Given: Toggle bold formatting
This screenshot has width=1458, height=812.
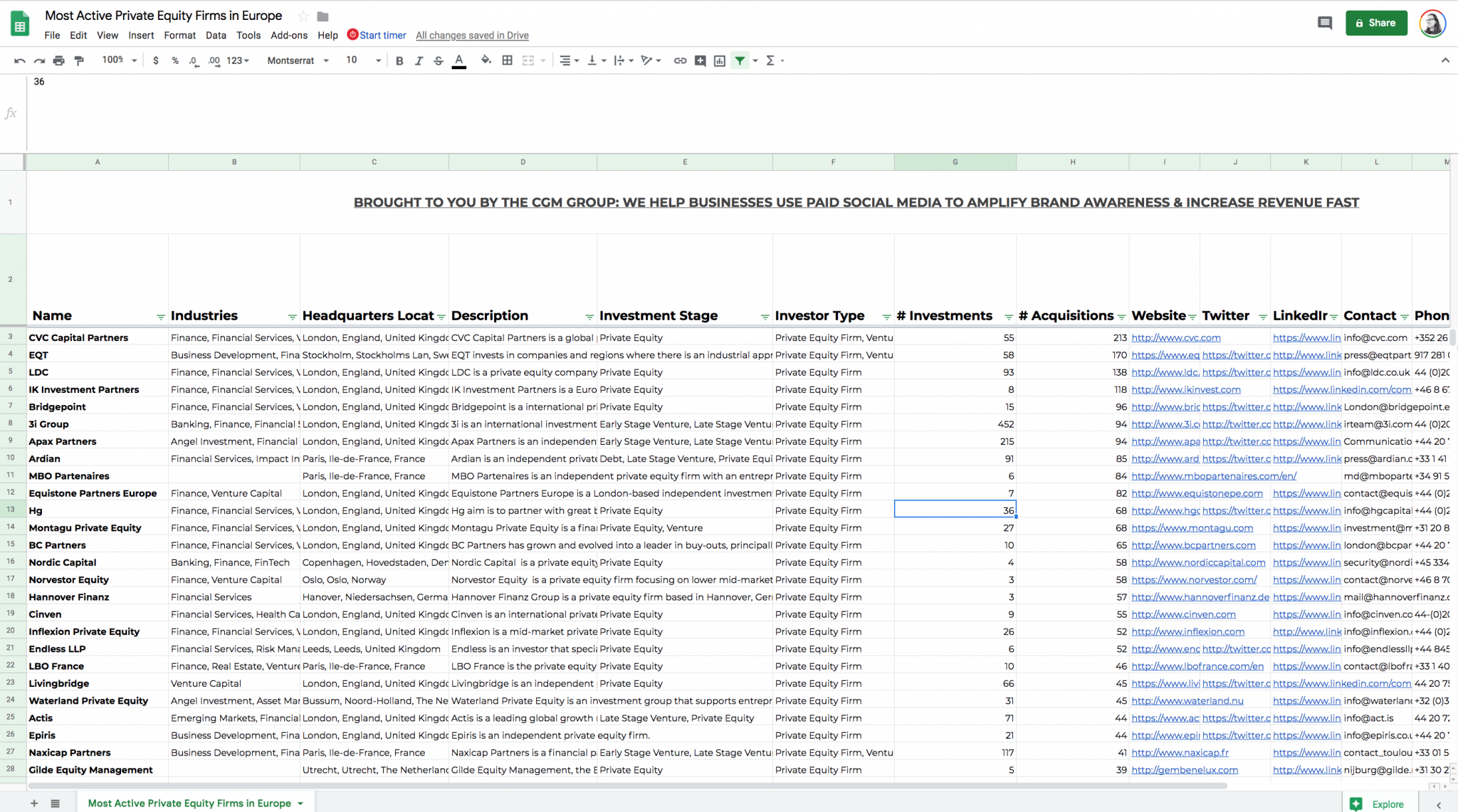Looking at the screenshot, I should tap(399, 60).
